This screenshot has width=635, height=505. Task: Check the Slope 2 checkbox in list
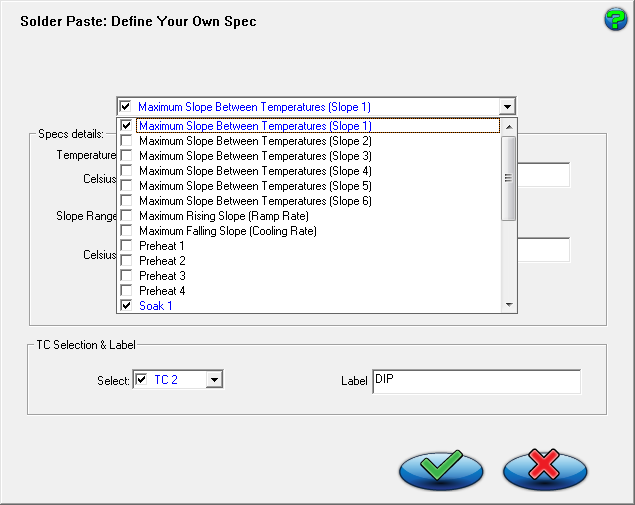(126, 141)
